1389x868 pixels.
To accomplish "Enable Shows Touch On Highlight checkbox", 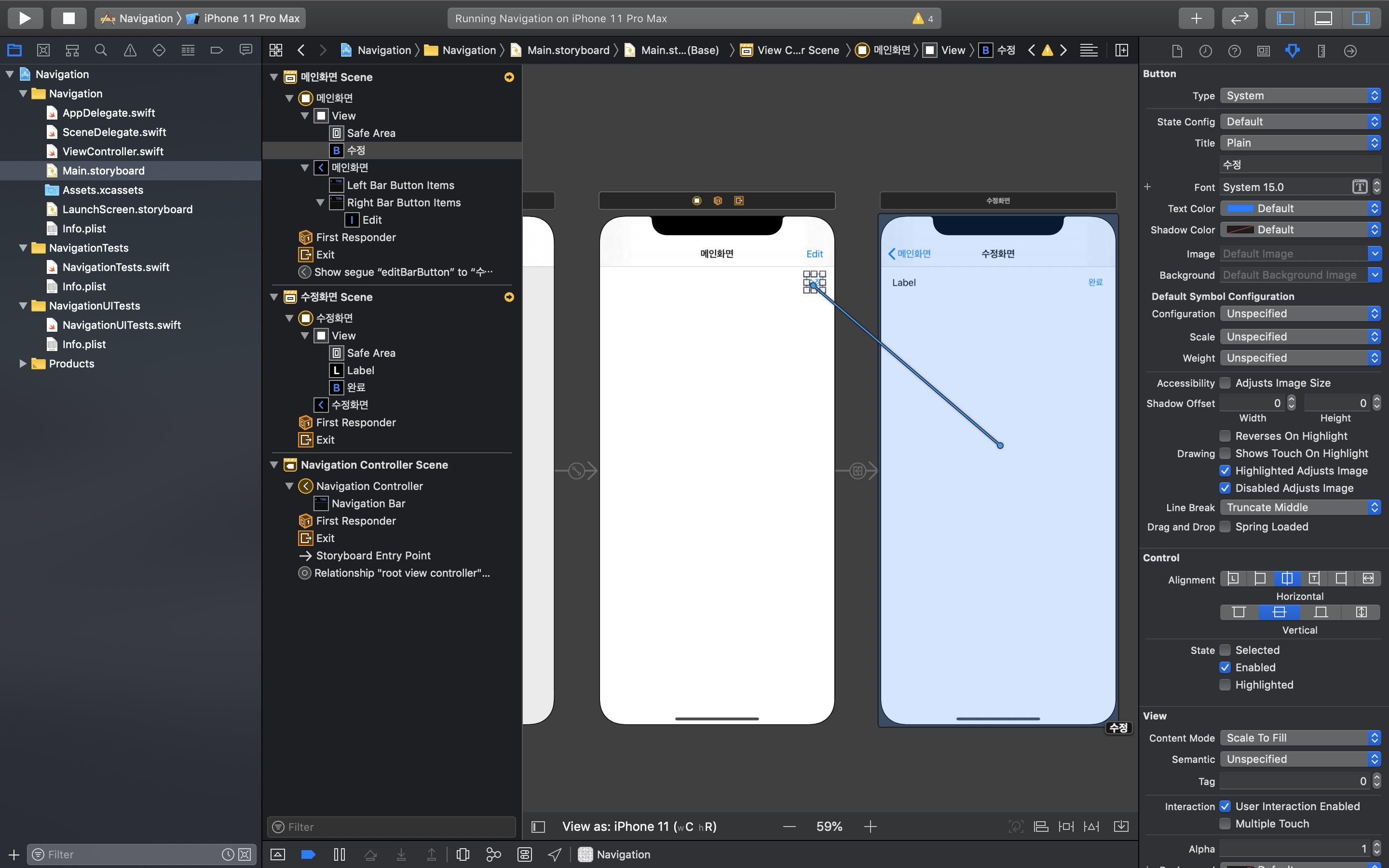I will point(1225,453).
